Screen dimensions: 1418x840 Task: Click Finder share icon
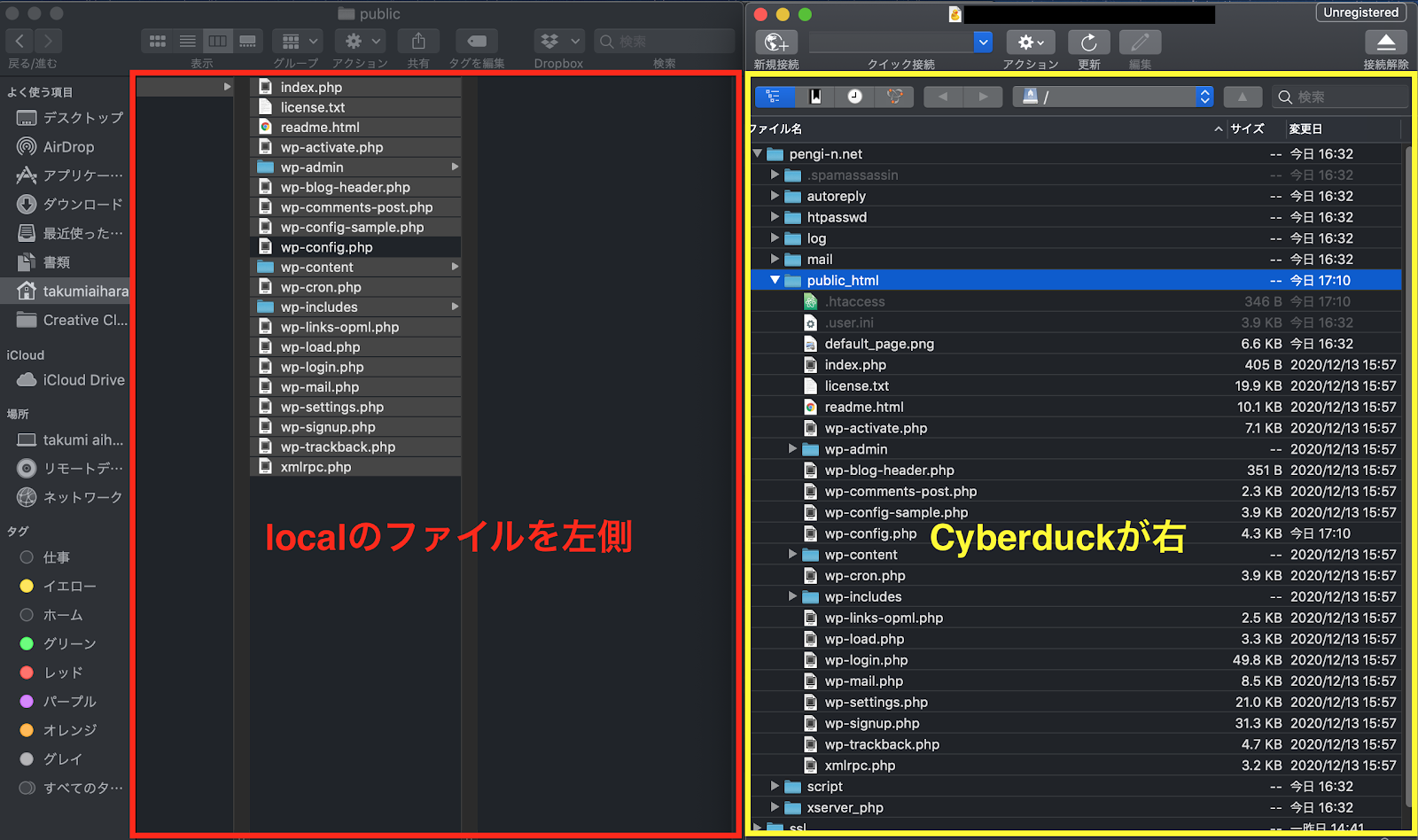(418, 41)
